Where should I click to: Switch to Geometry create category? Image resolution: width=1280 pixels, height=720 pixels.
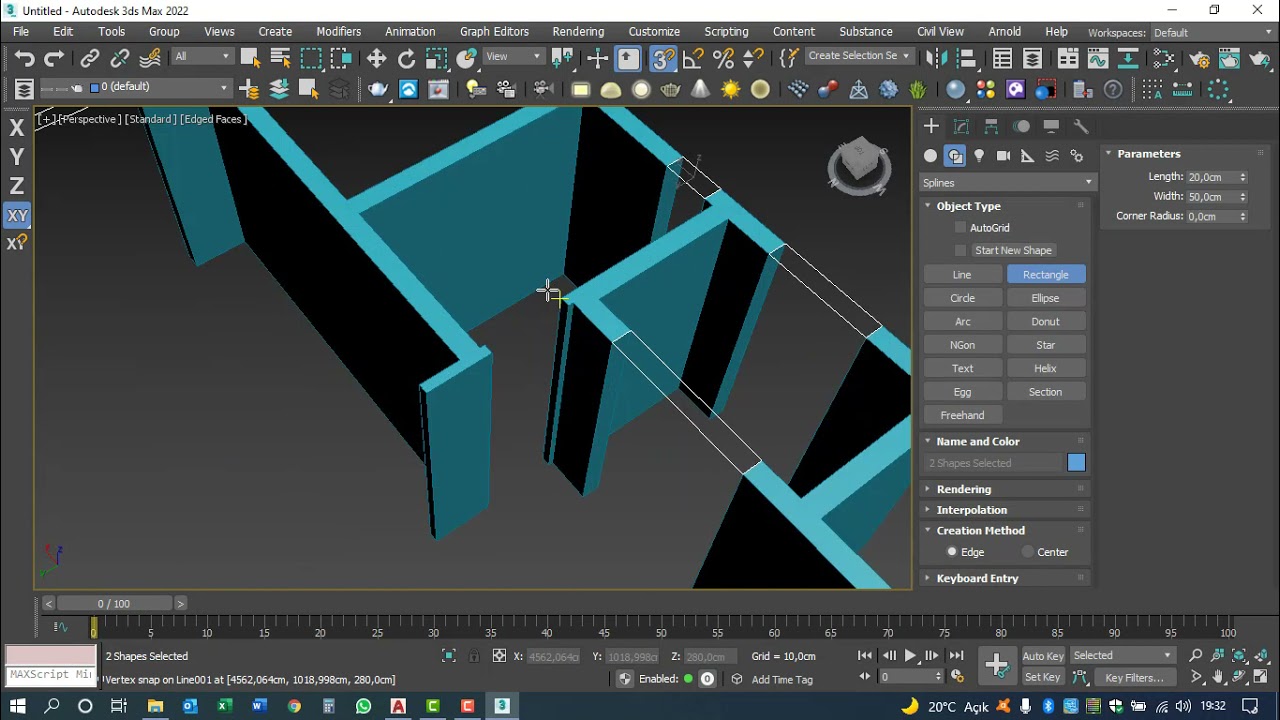point(931,156)
